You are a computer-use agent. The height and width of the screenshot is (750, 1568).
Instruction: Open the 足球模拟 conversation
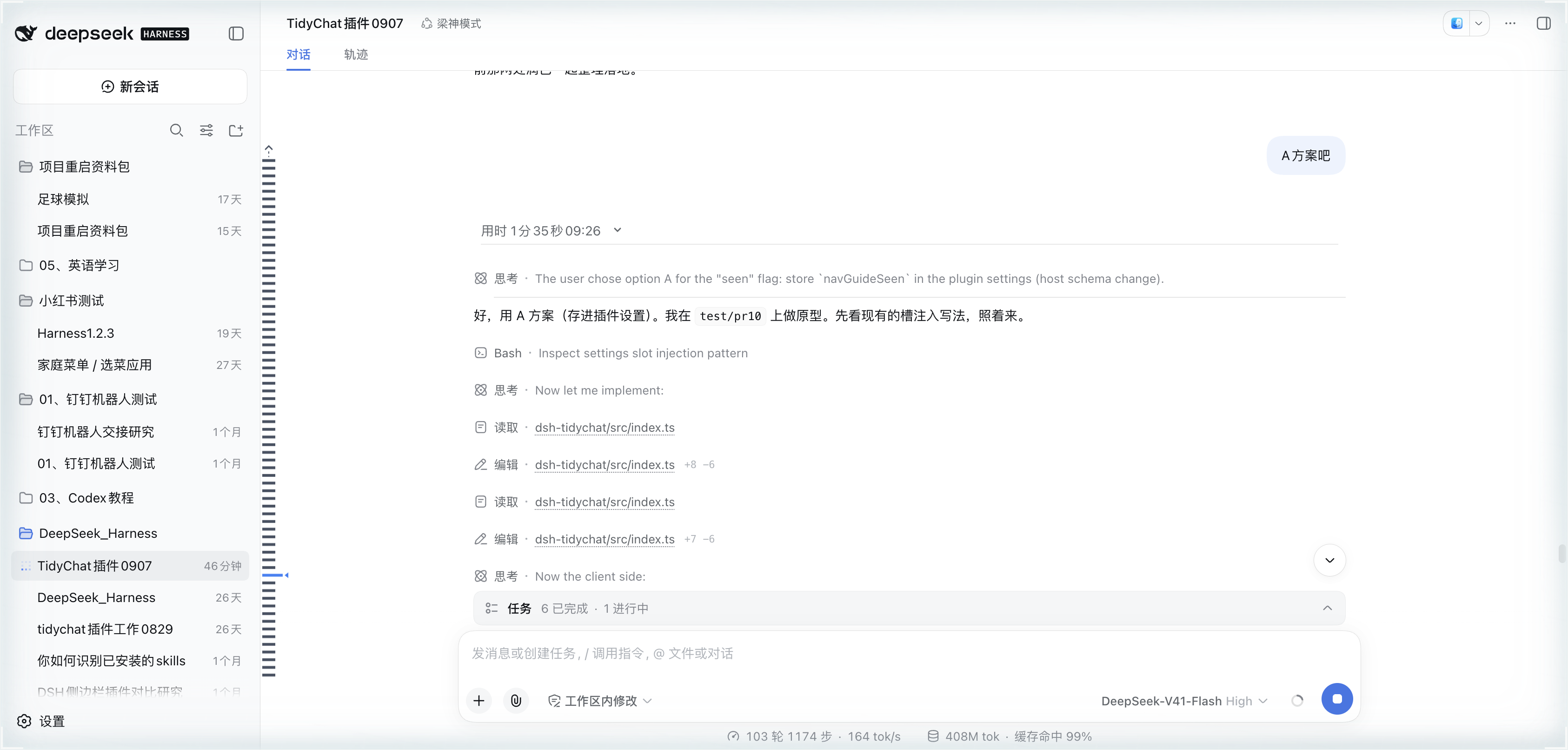[x=130, y=199]
